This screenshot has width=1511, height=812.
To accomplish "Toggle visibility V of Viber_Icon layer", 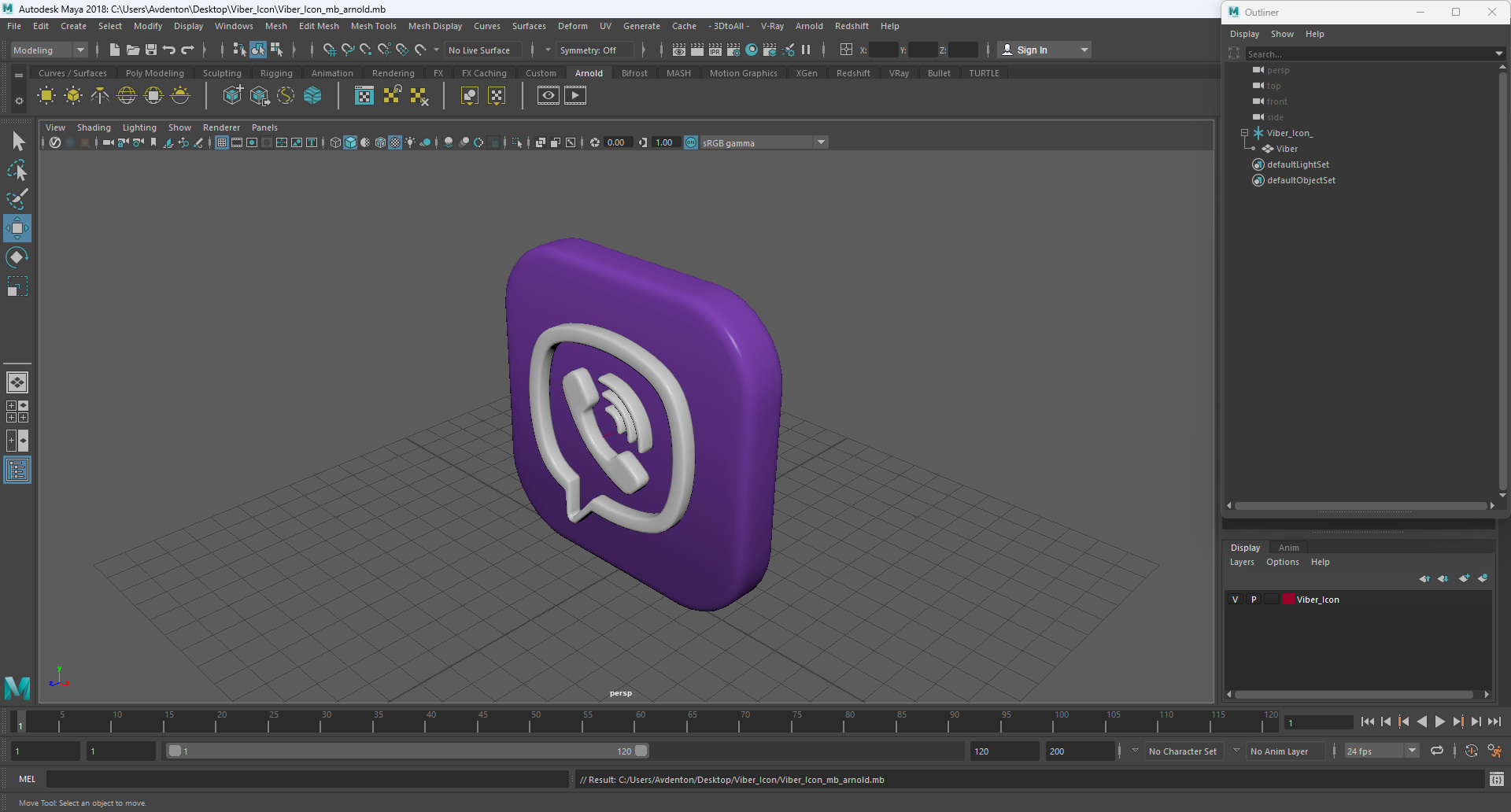I will [x=1235, y=600].
